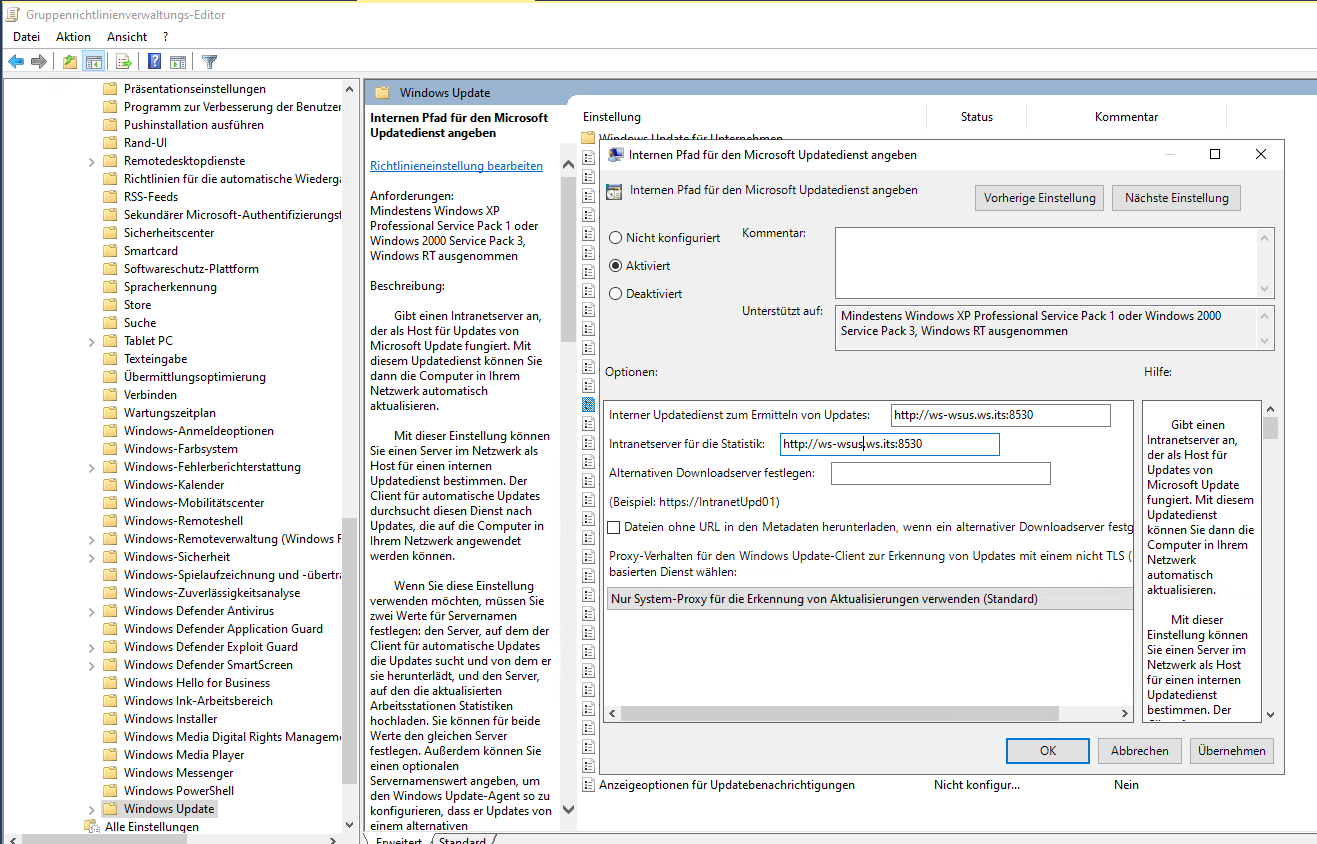Click the folder icon beside RSS-Feeds
1317x844 pixels.
point(111,197)
